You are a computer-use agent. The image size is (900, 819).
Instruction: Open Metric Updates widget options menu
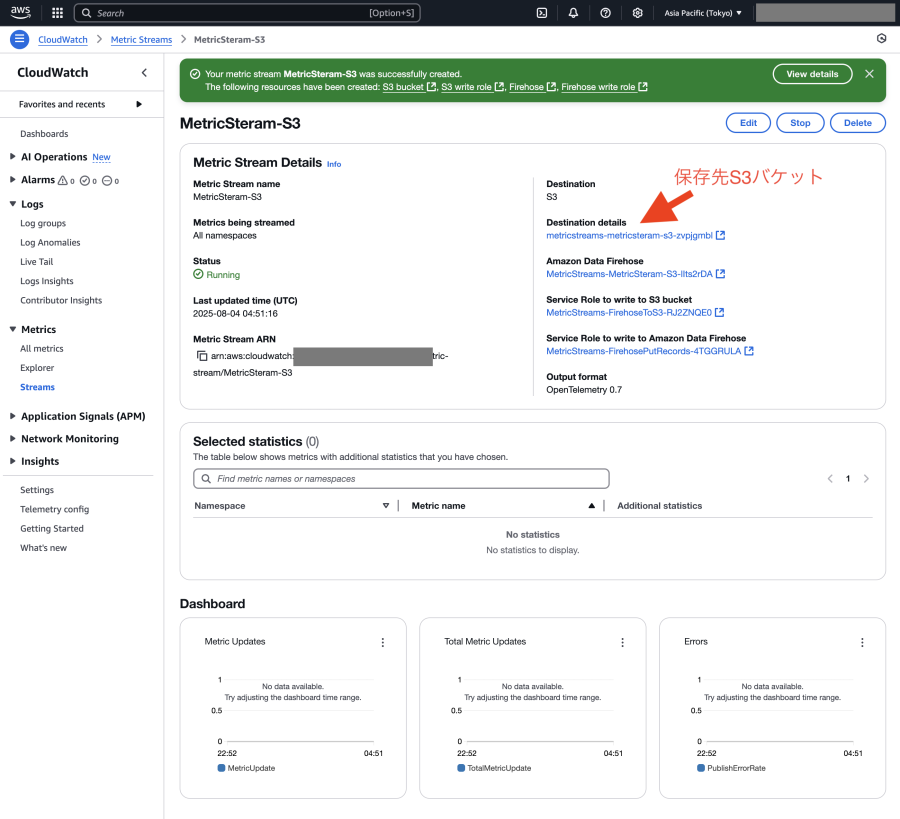pyautogui.click(x=383, y=642)
